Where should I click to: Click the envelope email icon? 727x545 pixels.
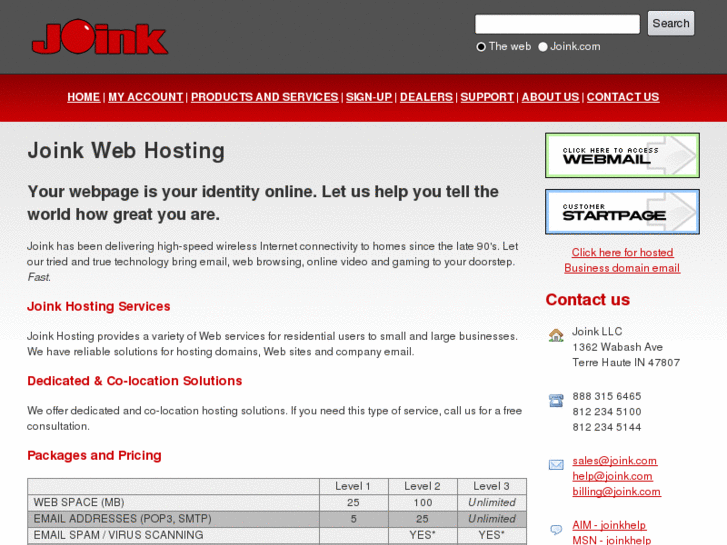coord(556,464)
